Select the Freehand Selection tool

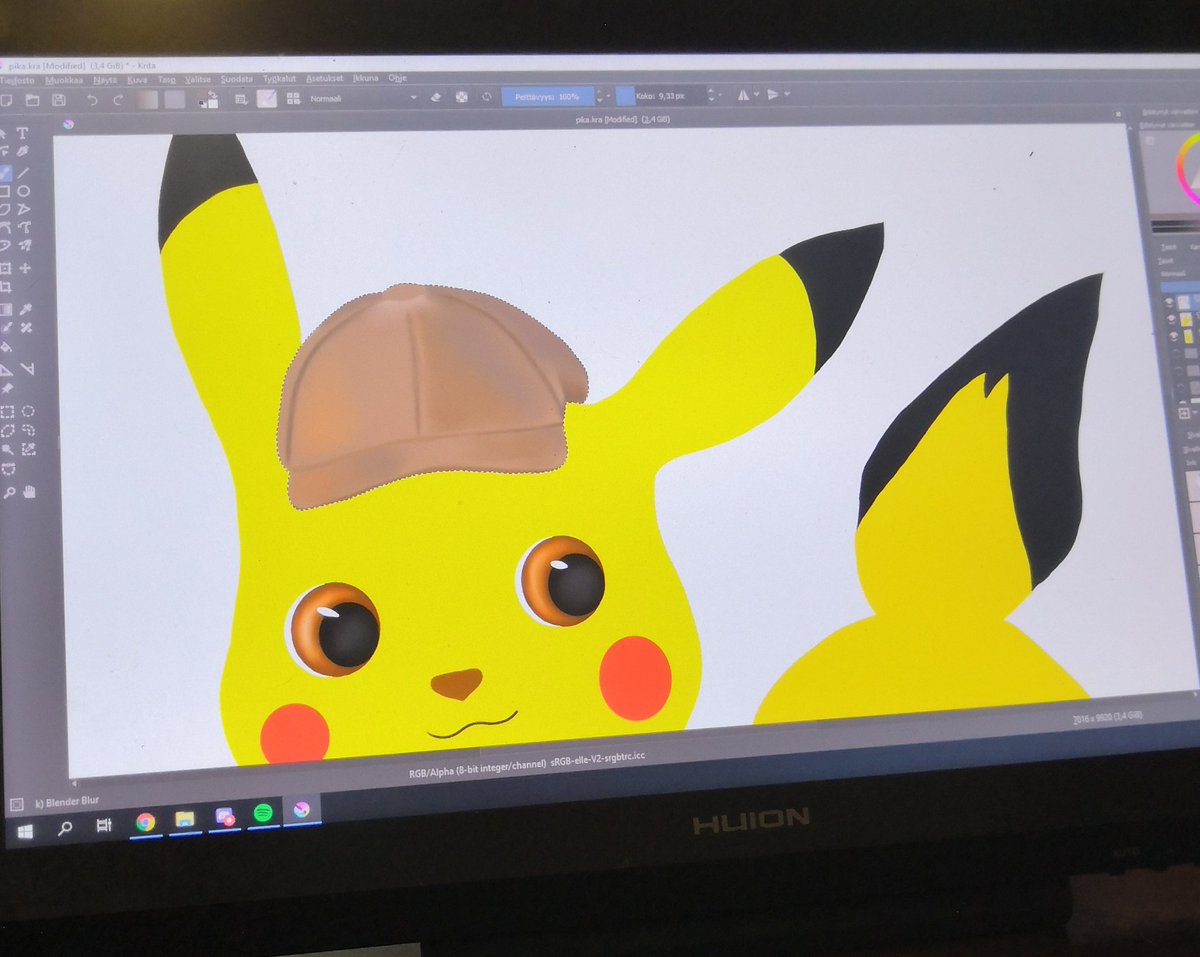pyautogui.click(x=28, y=431)
